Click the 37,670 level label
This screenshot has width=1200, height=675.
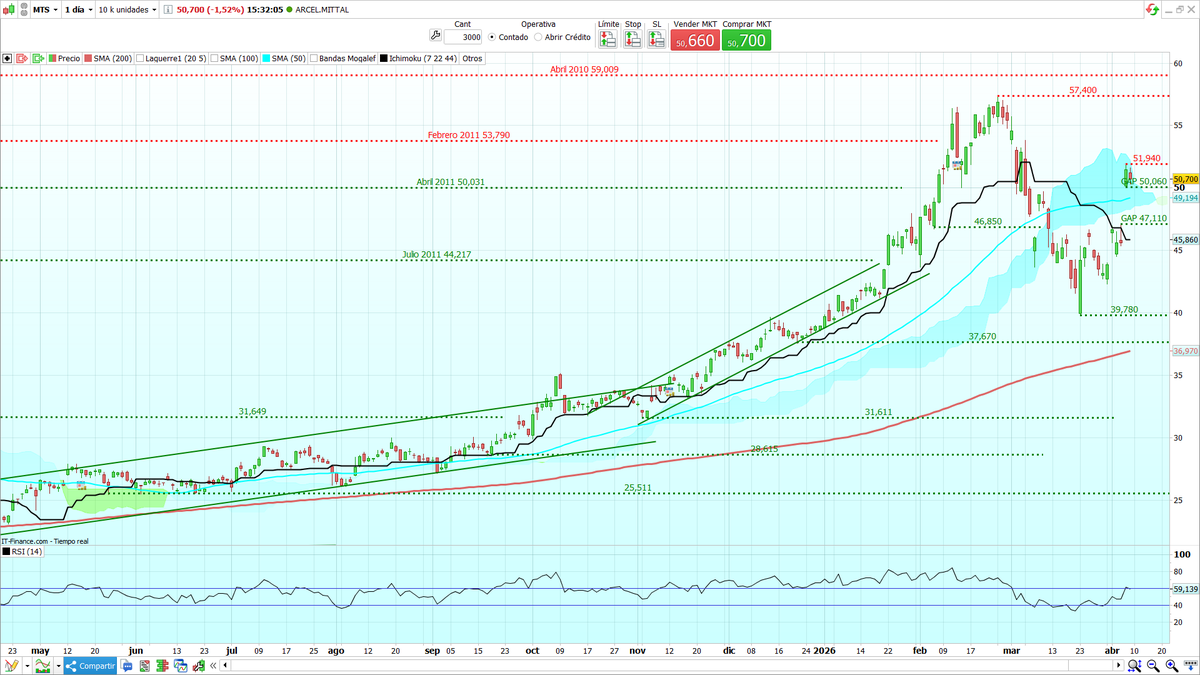(x=982, y=337)
